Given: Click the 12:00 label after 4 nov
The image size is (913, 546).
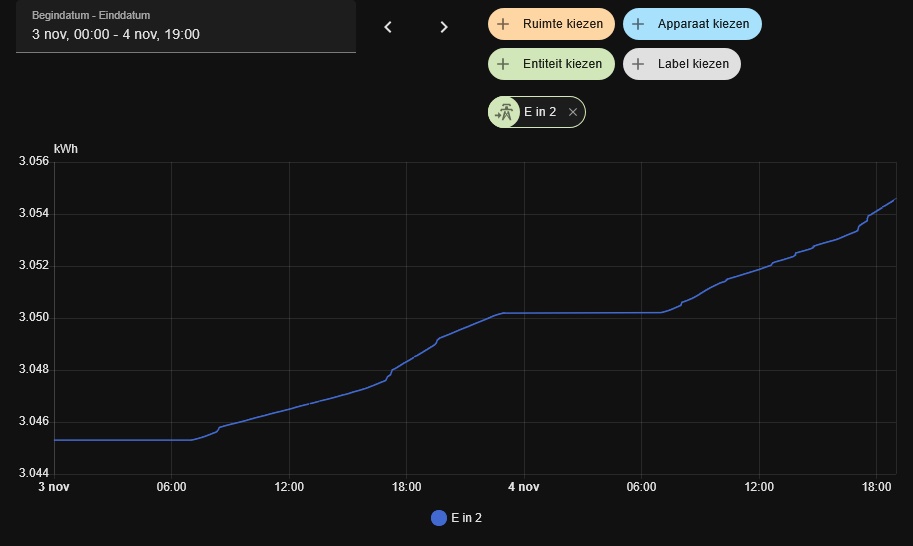Looking at the screenshot, I should click(x=759, y=487).
